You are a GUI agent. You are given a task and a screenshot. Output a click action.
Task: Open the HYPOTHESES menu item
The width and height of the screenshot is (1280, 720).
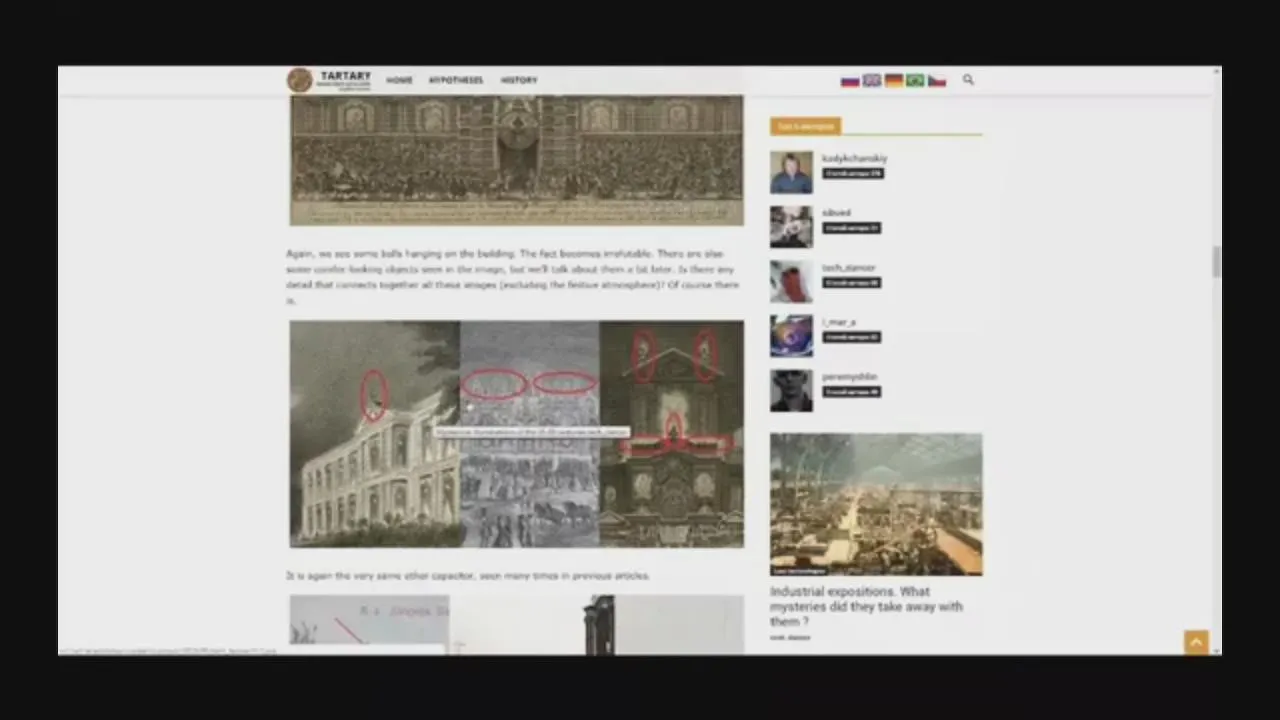456,80
